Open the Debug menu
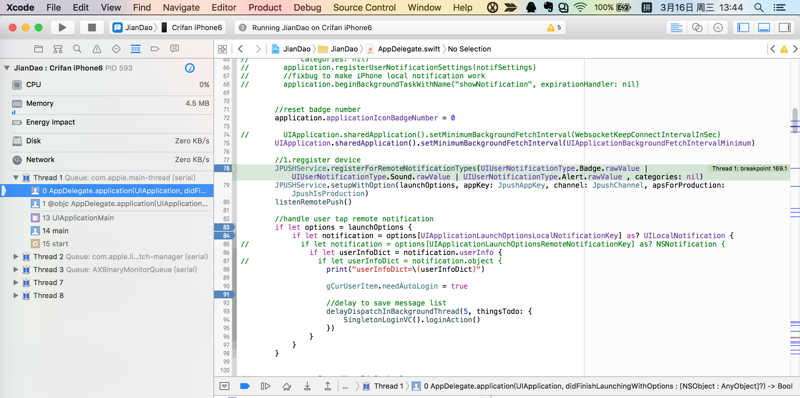 308,8
